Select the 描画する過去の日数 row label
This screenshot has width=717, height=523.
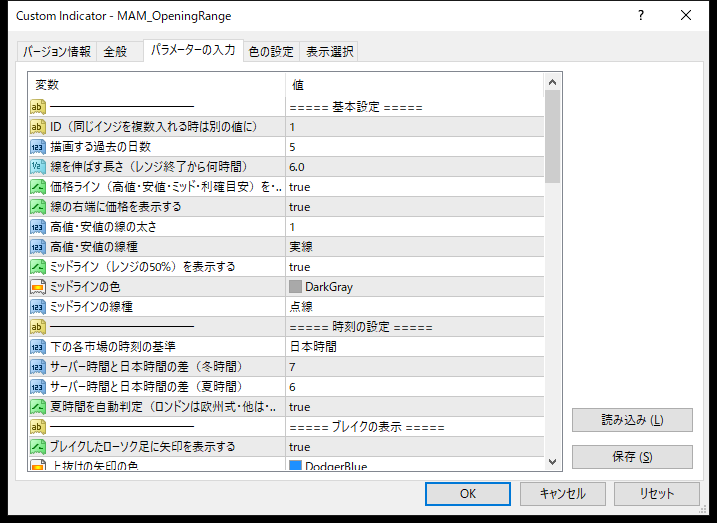click(x=101, y=147)
